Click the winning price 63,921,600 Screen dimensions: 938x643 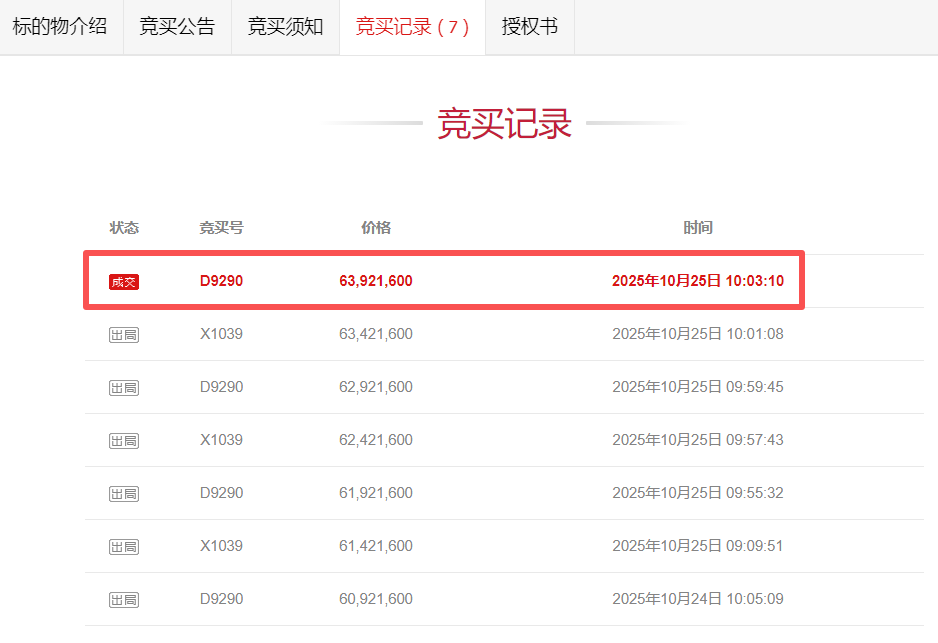tap(375, 281)
